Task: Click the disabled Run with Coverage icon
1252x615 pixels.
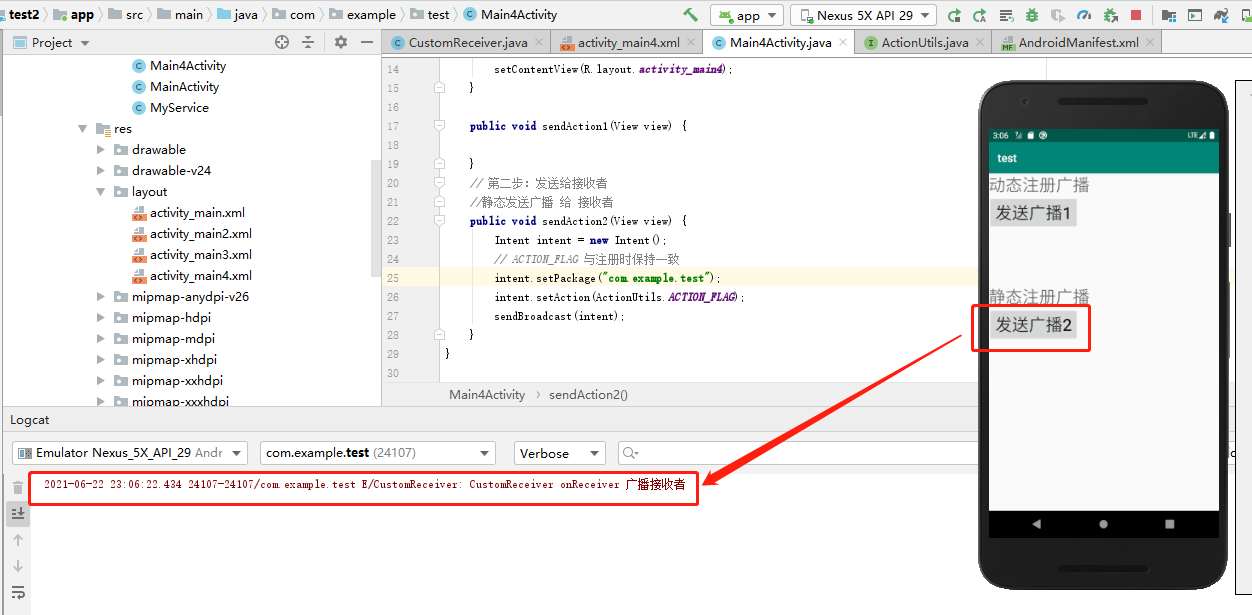Action: pyautogui.click(x=1058, y=15)
